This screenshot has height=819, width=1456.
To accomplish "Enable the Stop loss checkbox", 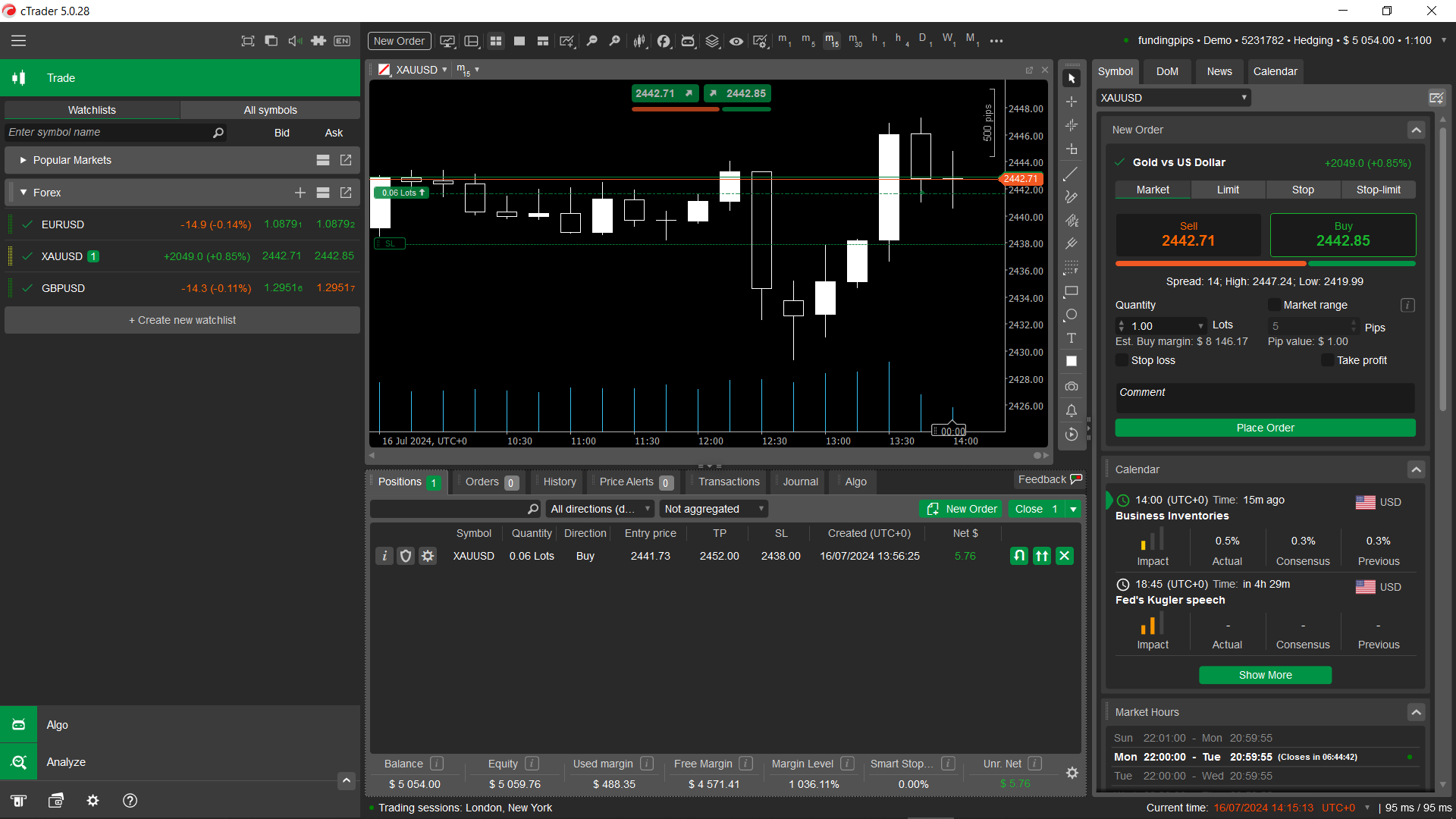I will tap(1122, 360).
